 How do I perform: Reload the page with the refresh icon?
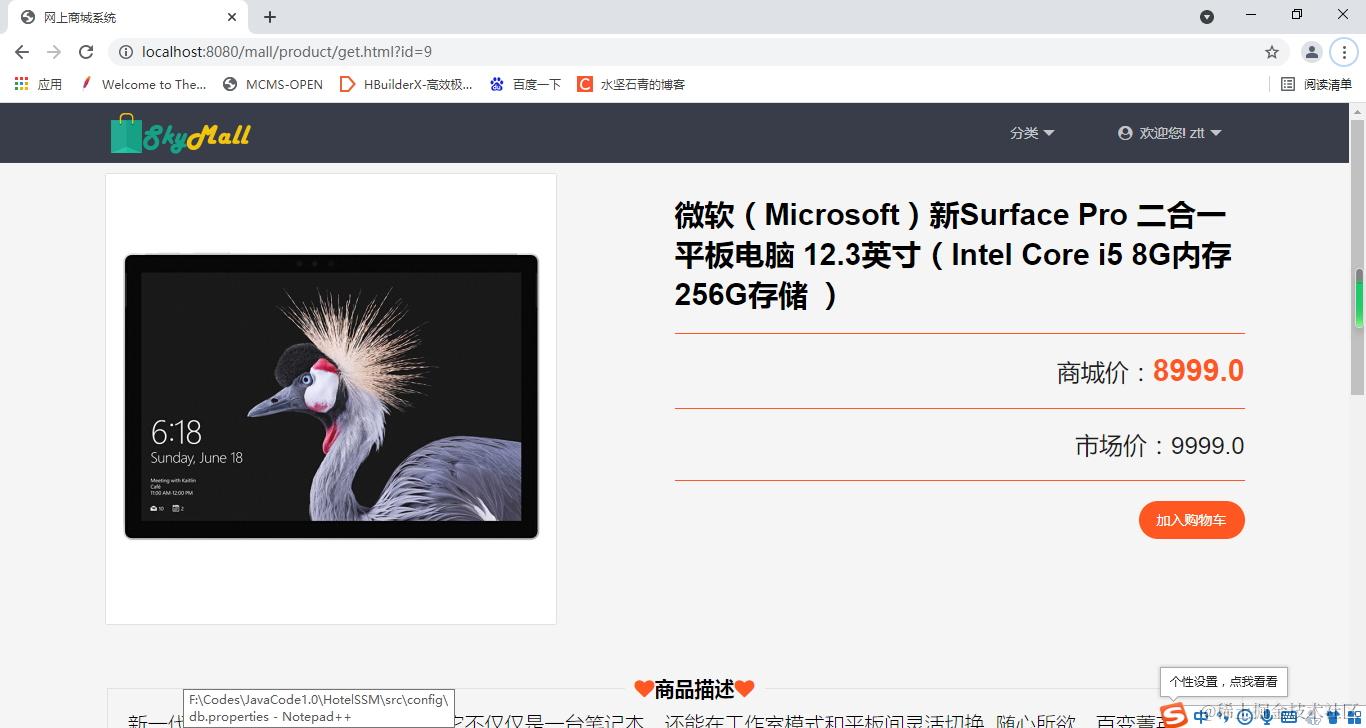85,51
